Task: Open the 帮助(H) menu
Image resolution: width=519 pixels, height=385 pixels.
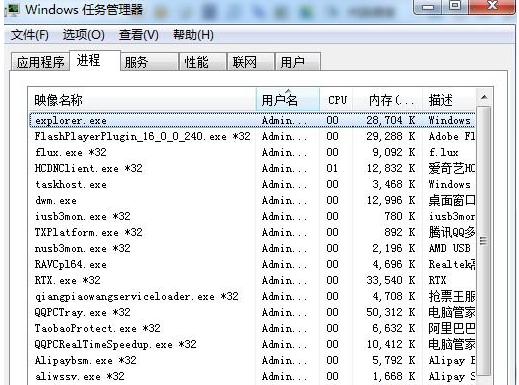Action: [x=193, y=35]
